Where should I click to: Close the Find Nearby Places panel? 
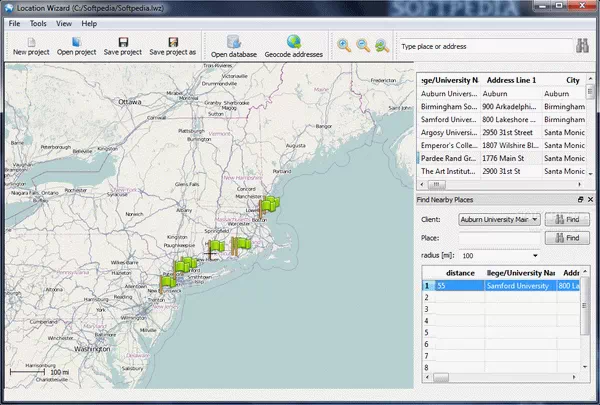click(x=590, y=200)
